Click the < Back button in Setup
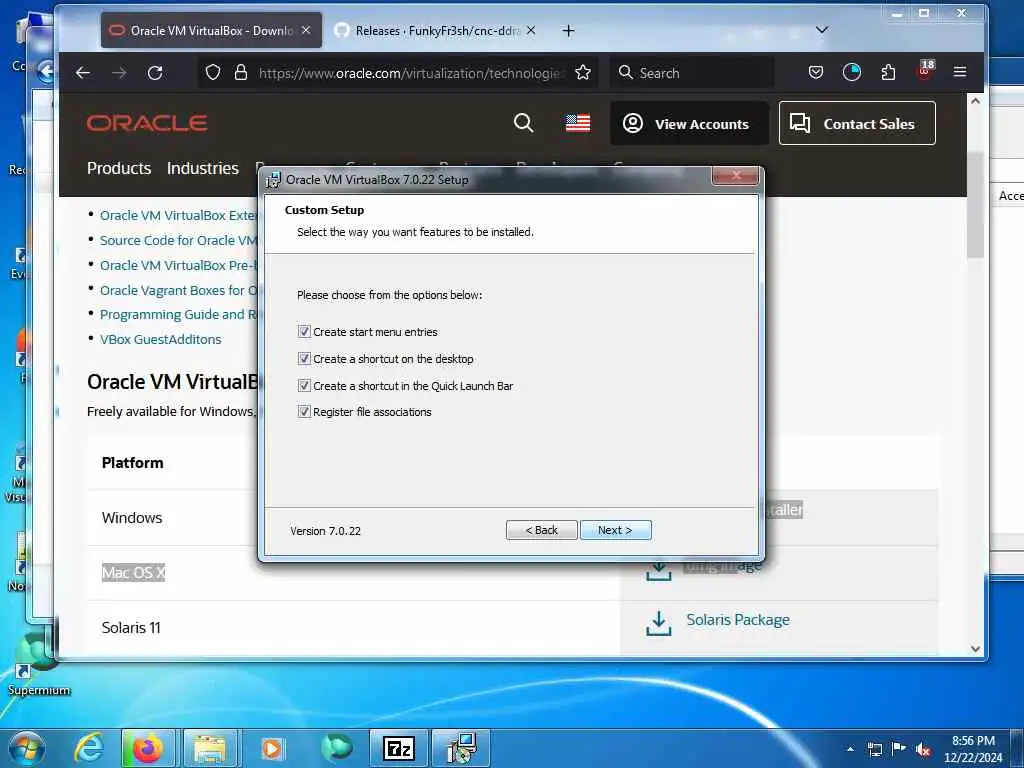The height and width of the screenshot is (768, 1024). tap(541, 530)
